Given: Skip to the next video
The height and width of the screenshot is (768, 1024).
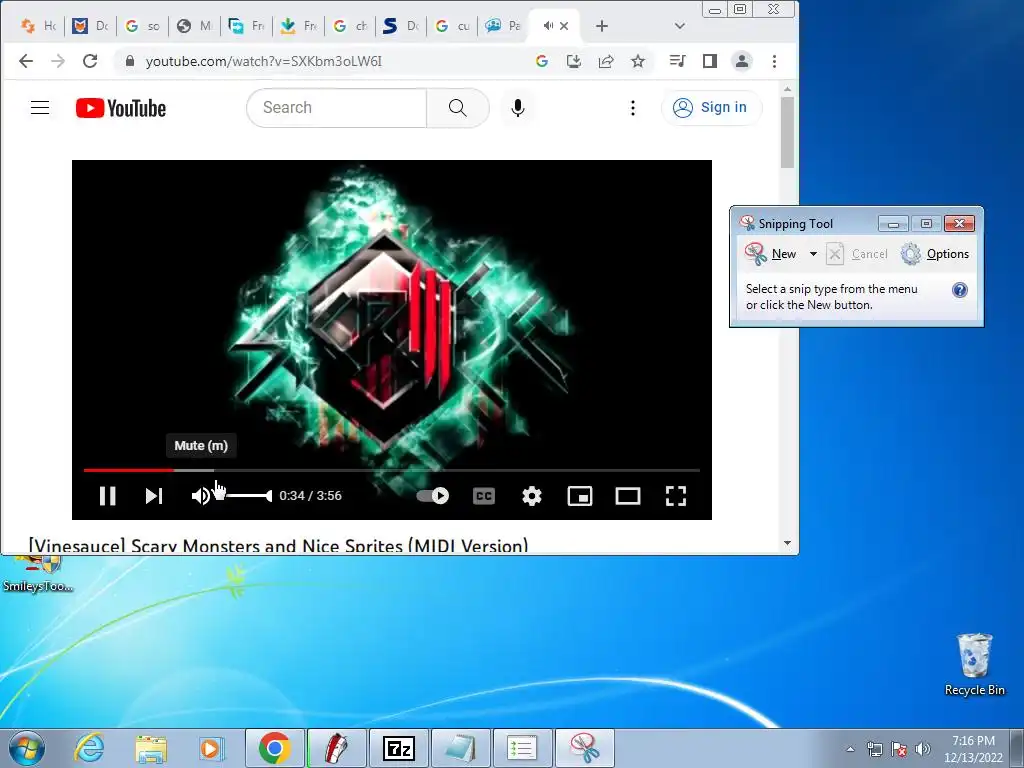Looking at the screenshot, I should click(153, 496).
